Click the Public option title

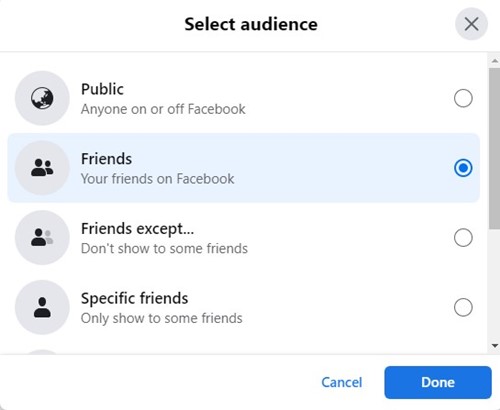[x=102, y=89]
